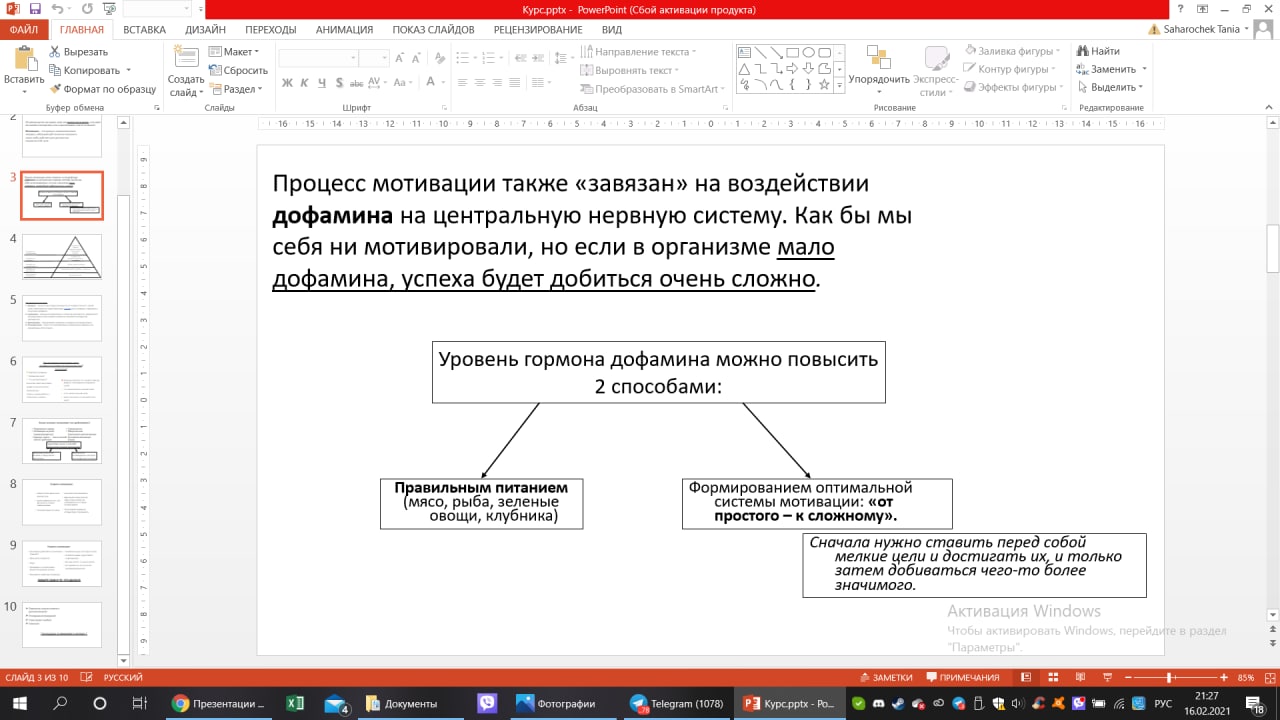
Task: Toggle ЗАМЕТКИ notes pane
Action: pyautogui.click(x=885, y=677)
